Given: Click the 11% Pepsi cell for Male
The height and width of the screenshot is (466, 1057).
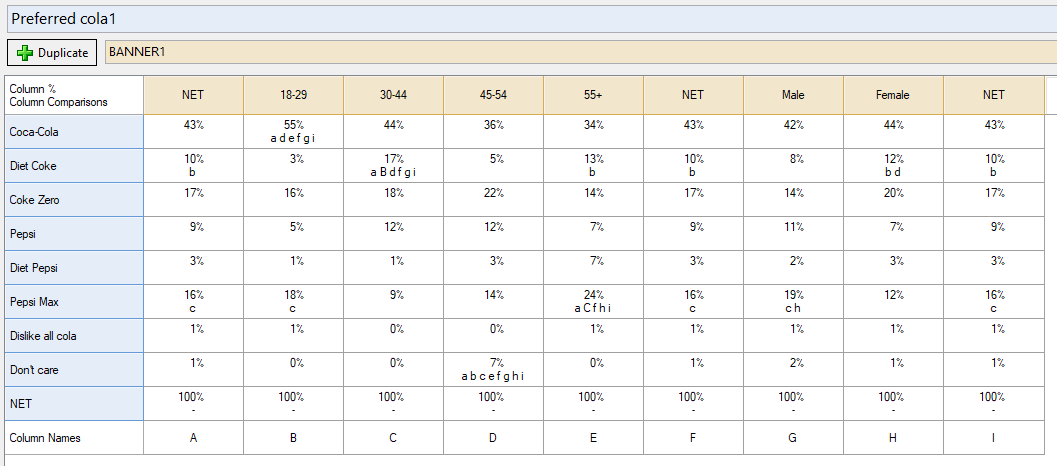Looking at the screenshot, I should pos(793,234).
